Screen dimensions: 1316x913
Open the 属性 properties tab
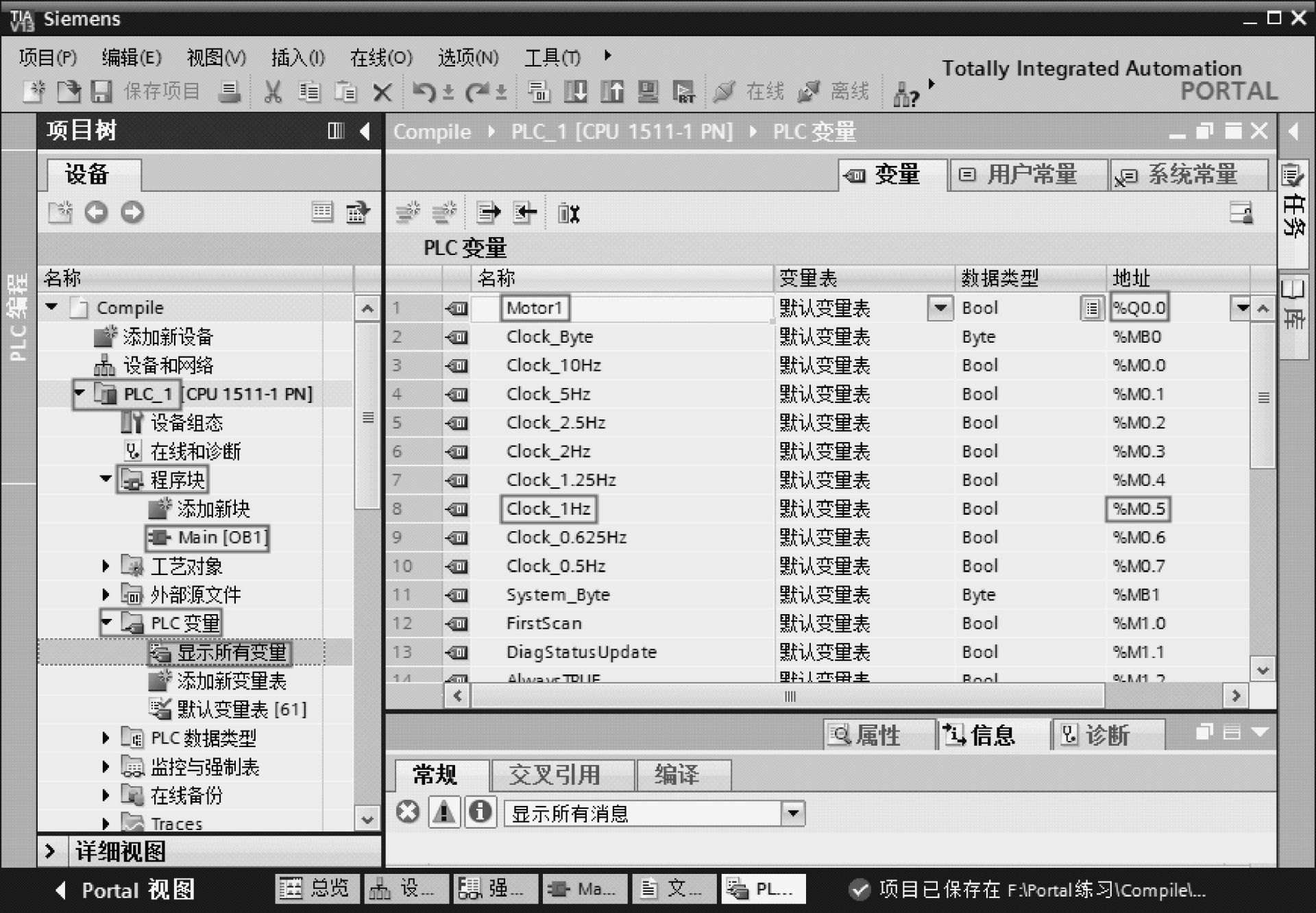879,735
